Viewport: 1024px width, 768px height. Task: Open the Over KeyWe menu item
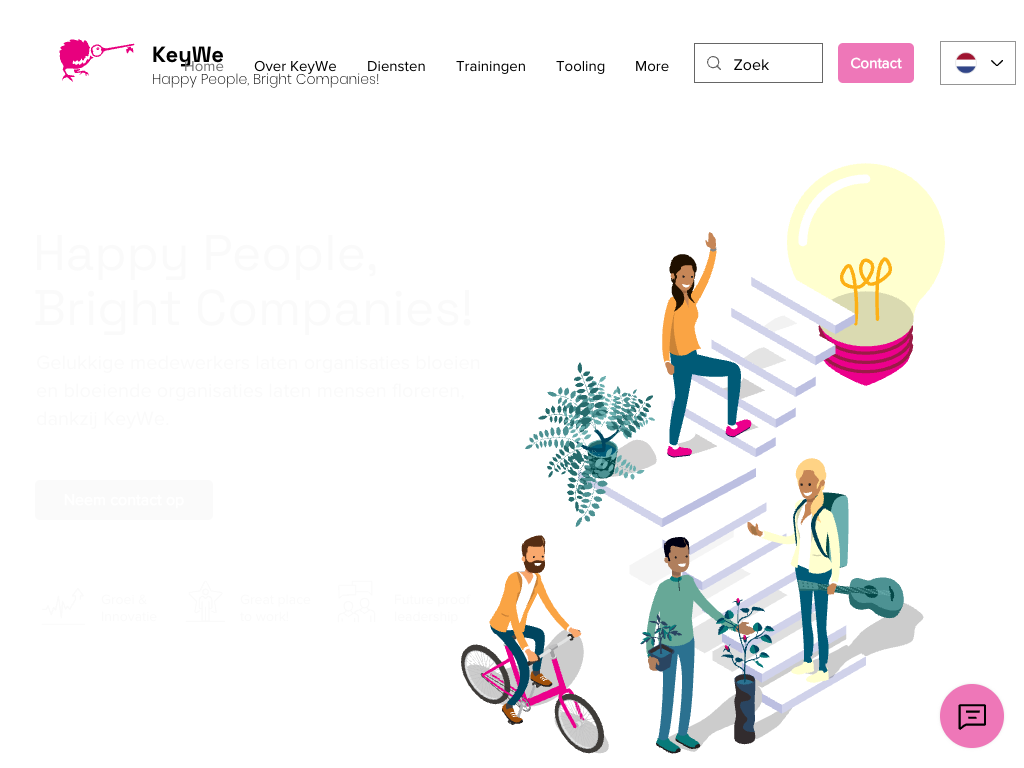point(295,66)
